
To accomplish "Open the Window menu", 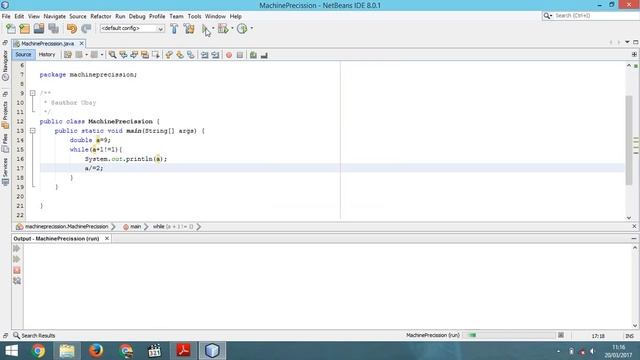I will tap(215, 16).
